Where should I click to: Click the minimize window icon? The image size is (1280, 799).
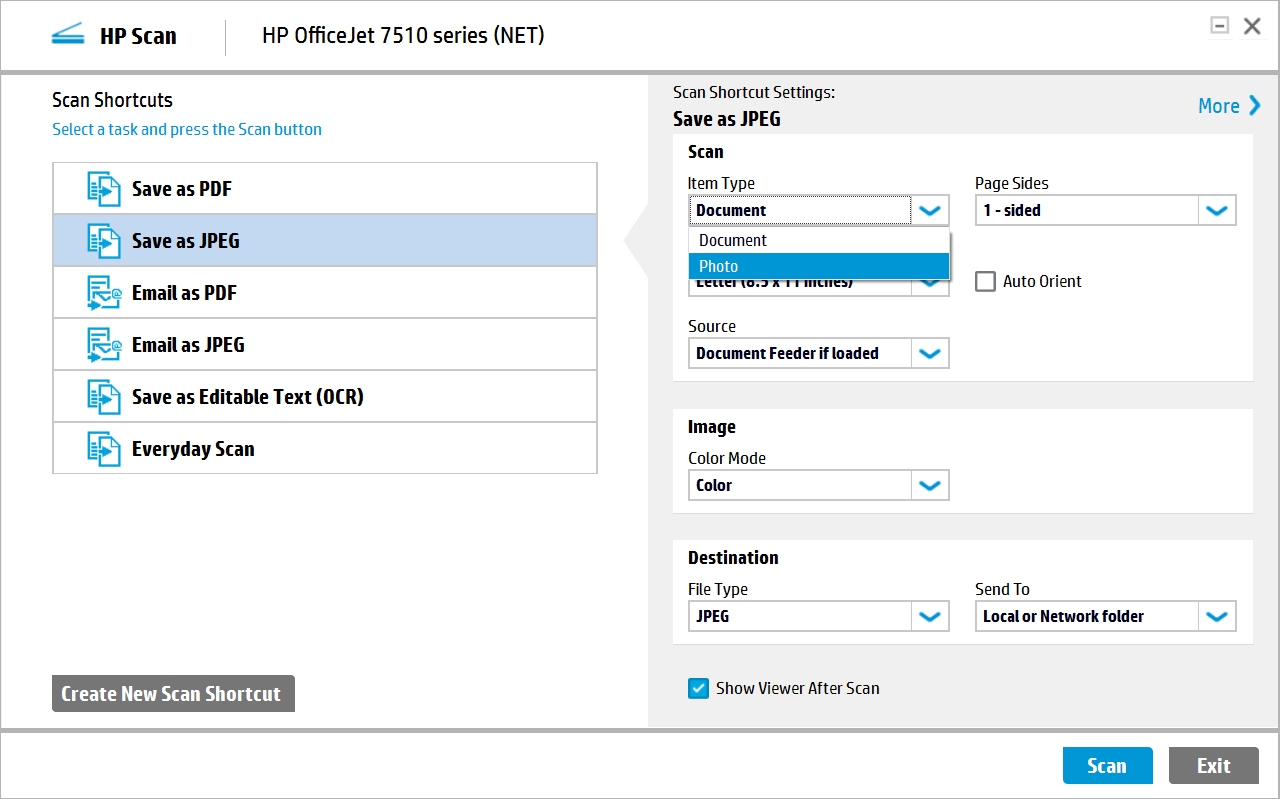[1219, 26]
